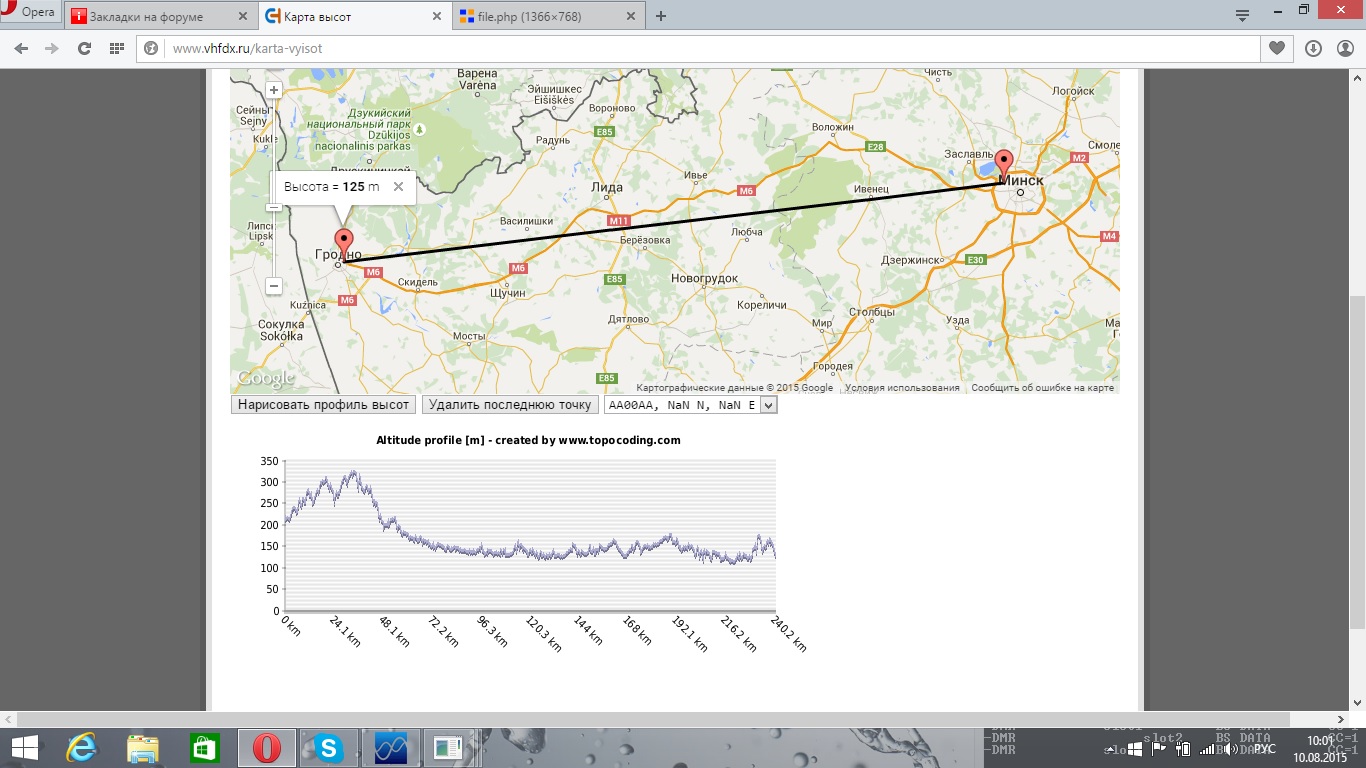Open the Opera main menu
Image resolution: width=1366 pixels, height=768 pixels.
coord(30,12)
